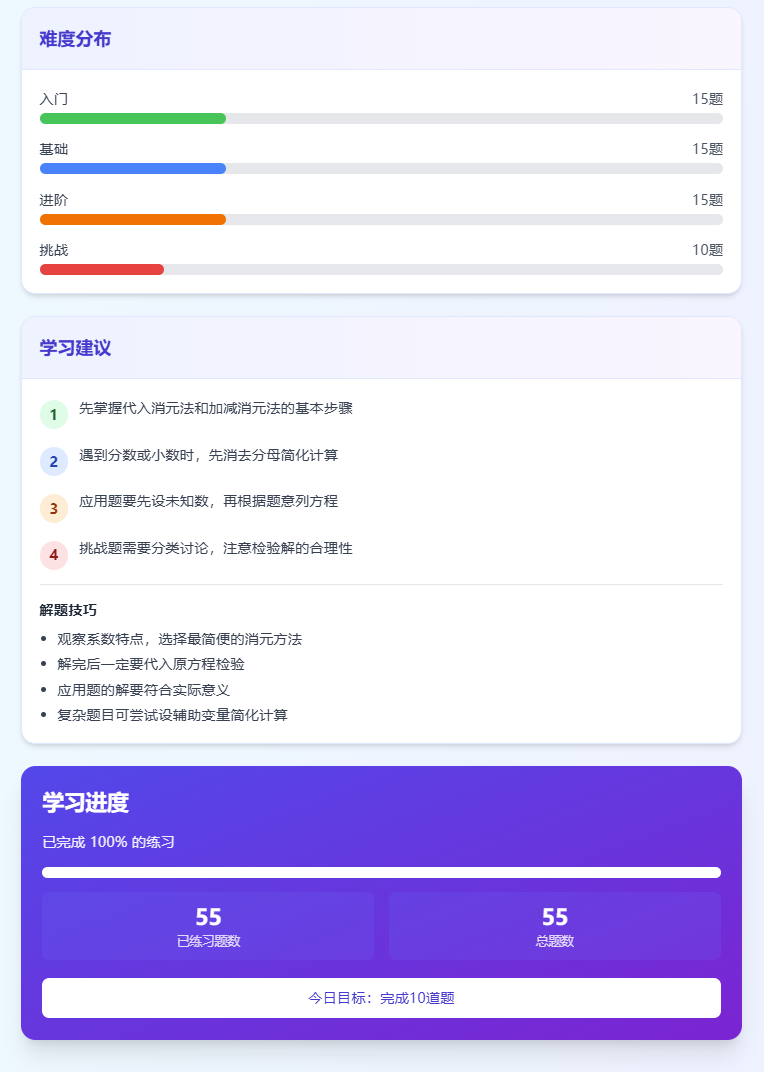Screen dimensions: 764x1072
Task: Click the blue 基础 progress bar
Action: coord(130,168)
